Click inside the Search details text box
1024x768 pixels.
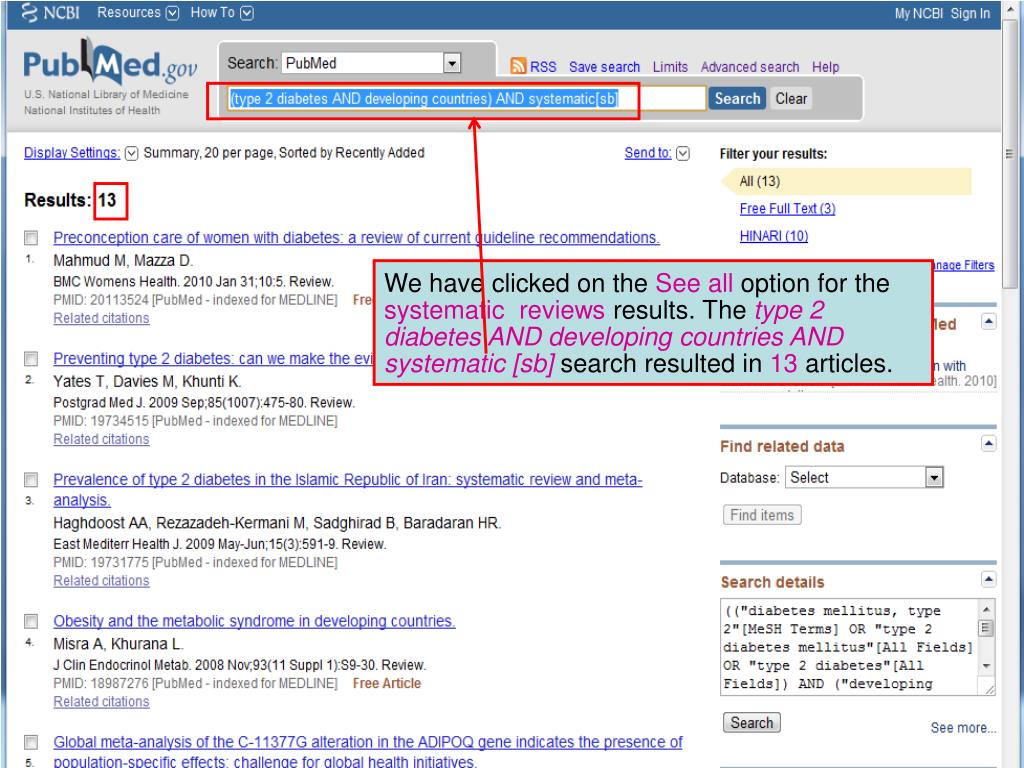(x=848, y=647)
